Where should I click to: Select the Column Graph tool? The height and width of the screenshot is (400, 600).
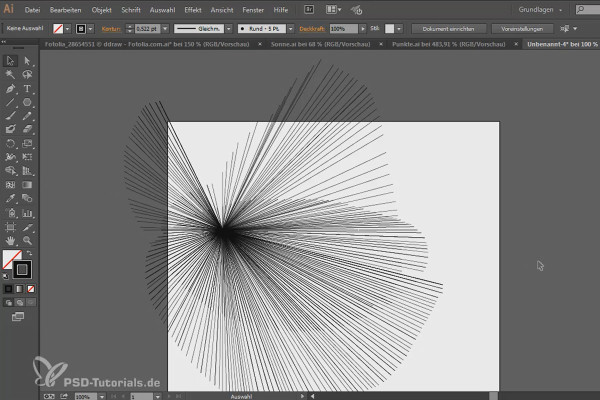[27, 213]
